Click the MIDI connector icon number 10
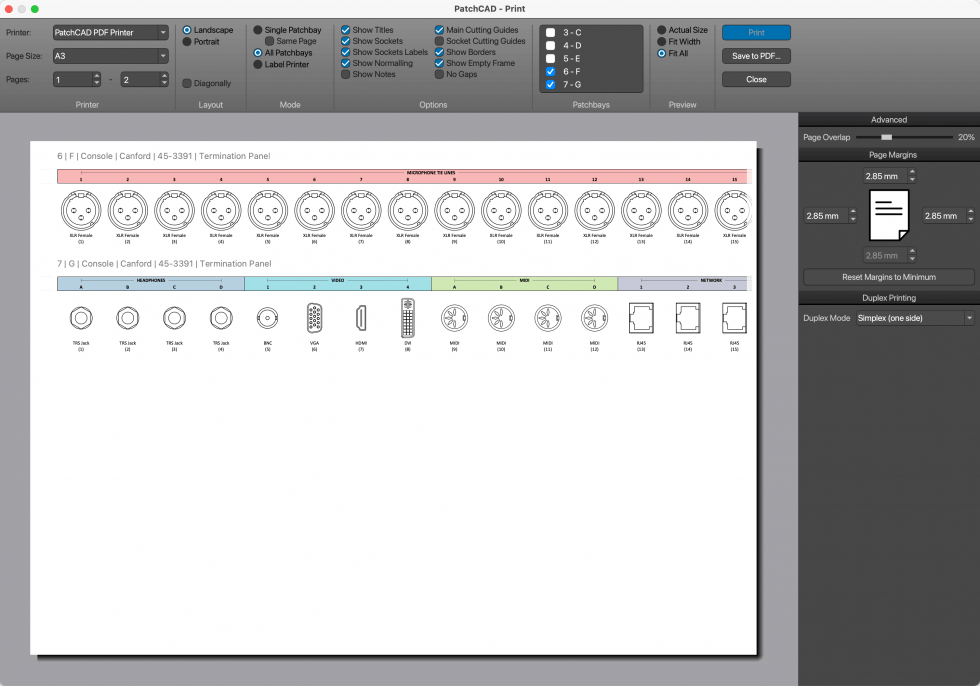 point(501,318)
